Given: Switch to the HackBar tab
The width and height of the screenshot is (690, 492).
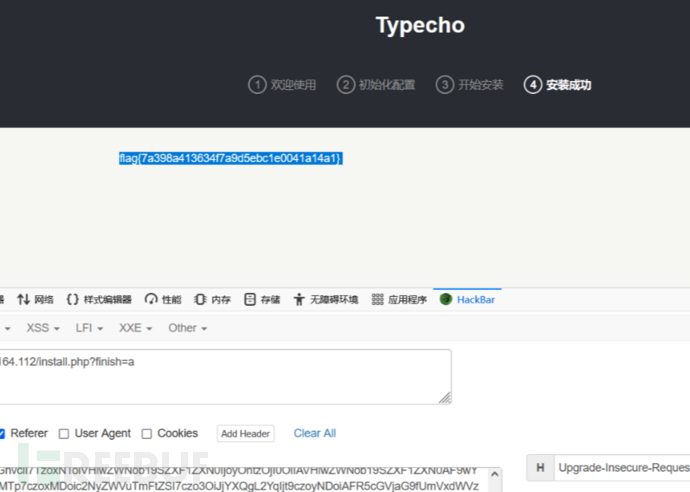Looking at the screenshot, I should (467, 299).
